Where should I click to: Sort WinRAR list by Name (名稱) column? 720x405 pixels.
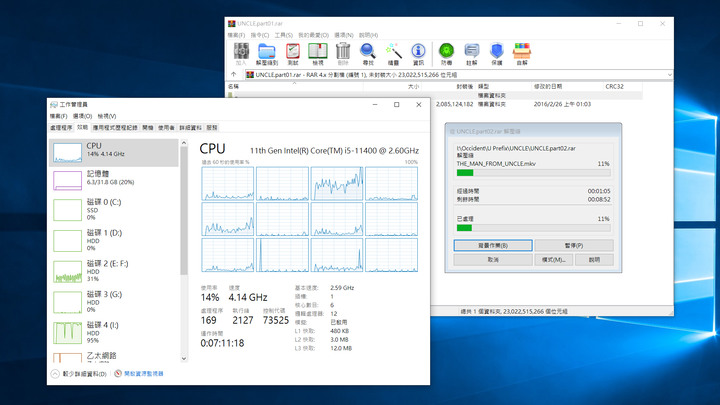(294, 86)
